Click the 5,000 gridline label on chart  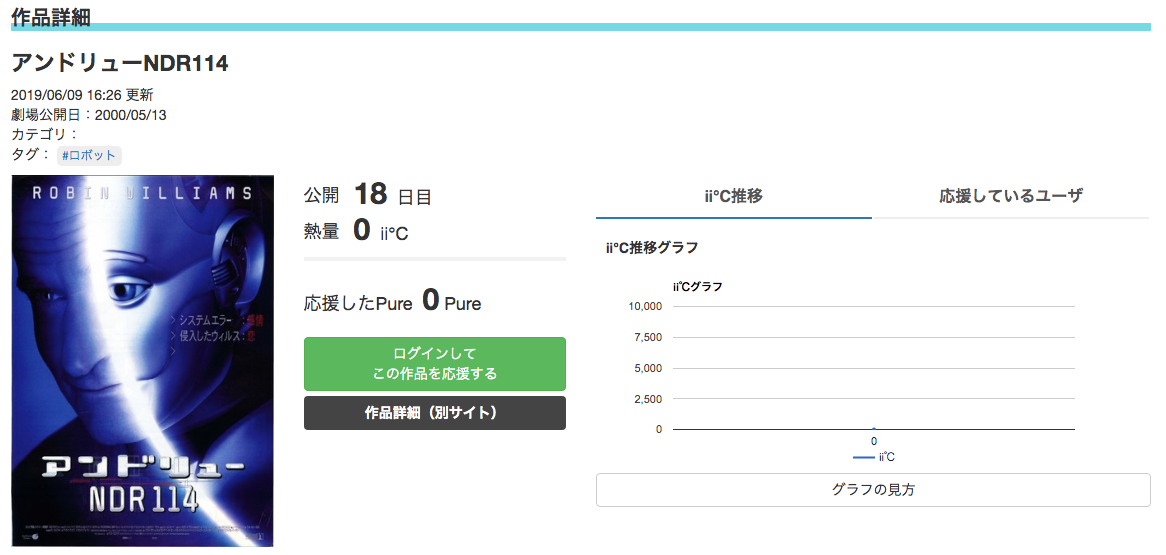pyautogui.click(x=648, y=368)
